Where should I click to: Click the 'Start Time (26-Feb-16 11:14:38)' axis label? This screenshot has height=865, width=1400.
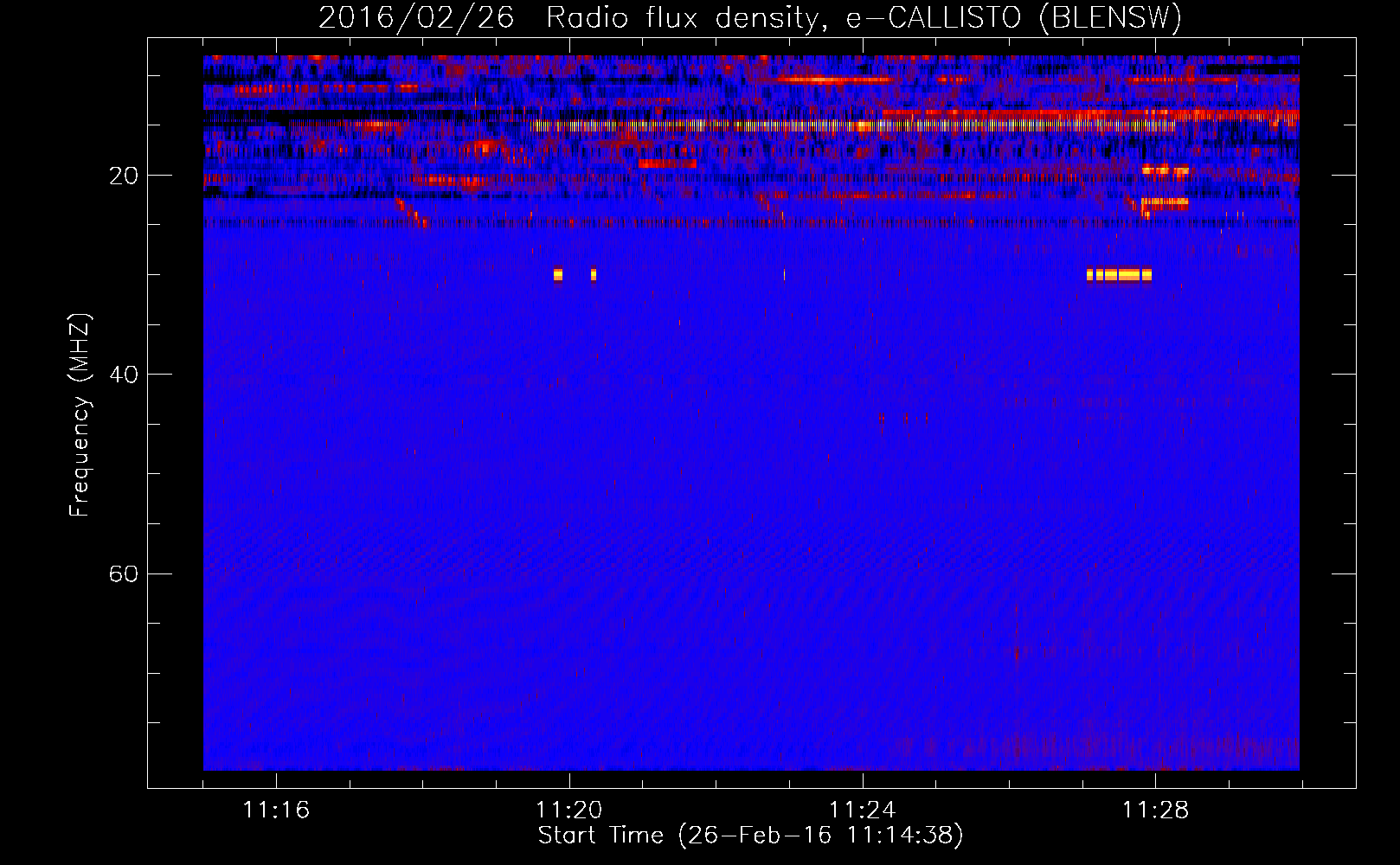pos(750,836)
